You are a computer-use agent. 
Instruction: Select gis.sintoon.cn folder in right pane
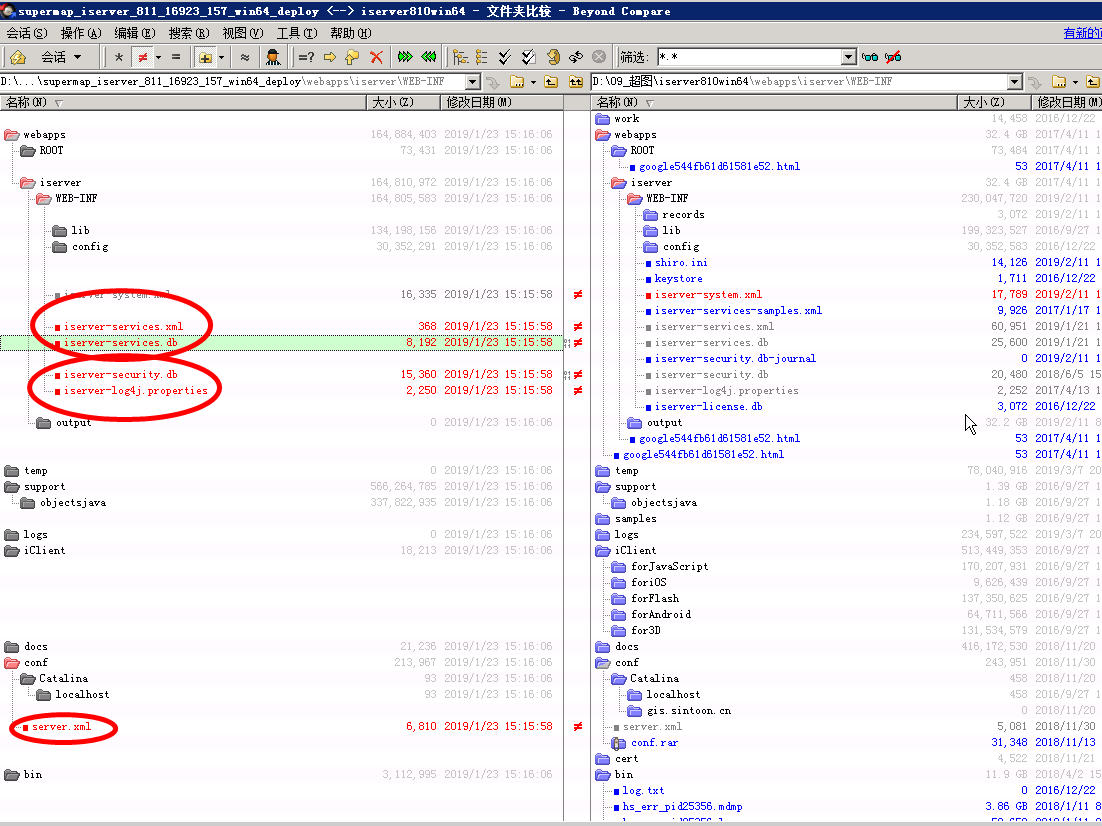pyautogui.click(x=689, y=711)
